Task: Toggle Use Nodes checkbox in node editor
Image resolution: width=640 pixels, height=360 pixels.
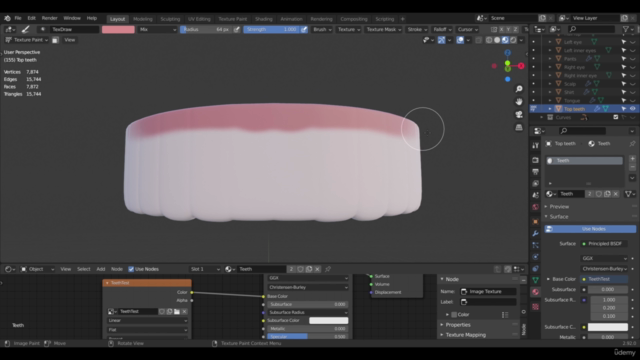Action: [x=131, y=269]
